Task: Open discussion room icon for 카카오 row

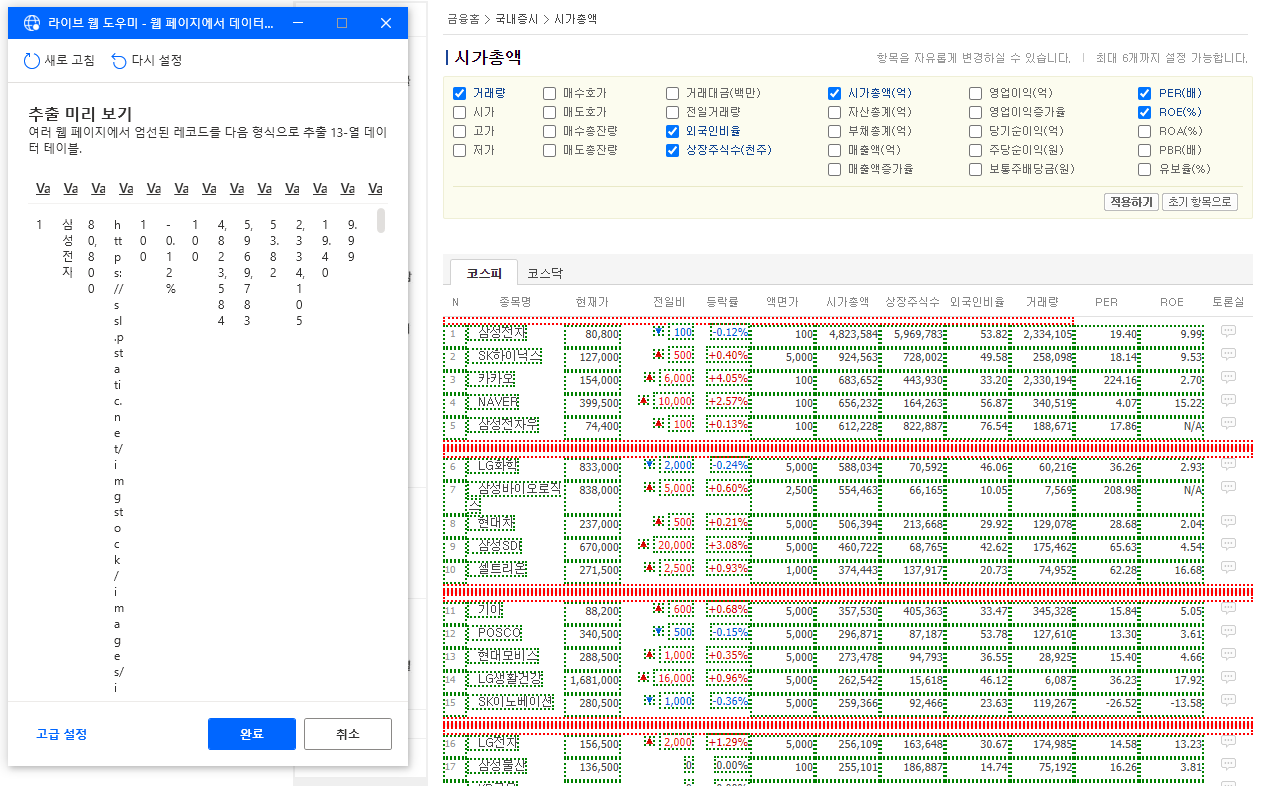Action: click(1228, 378)
